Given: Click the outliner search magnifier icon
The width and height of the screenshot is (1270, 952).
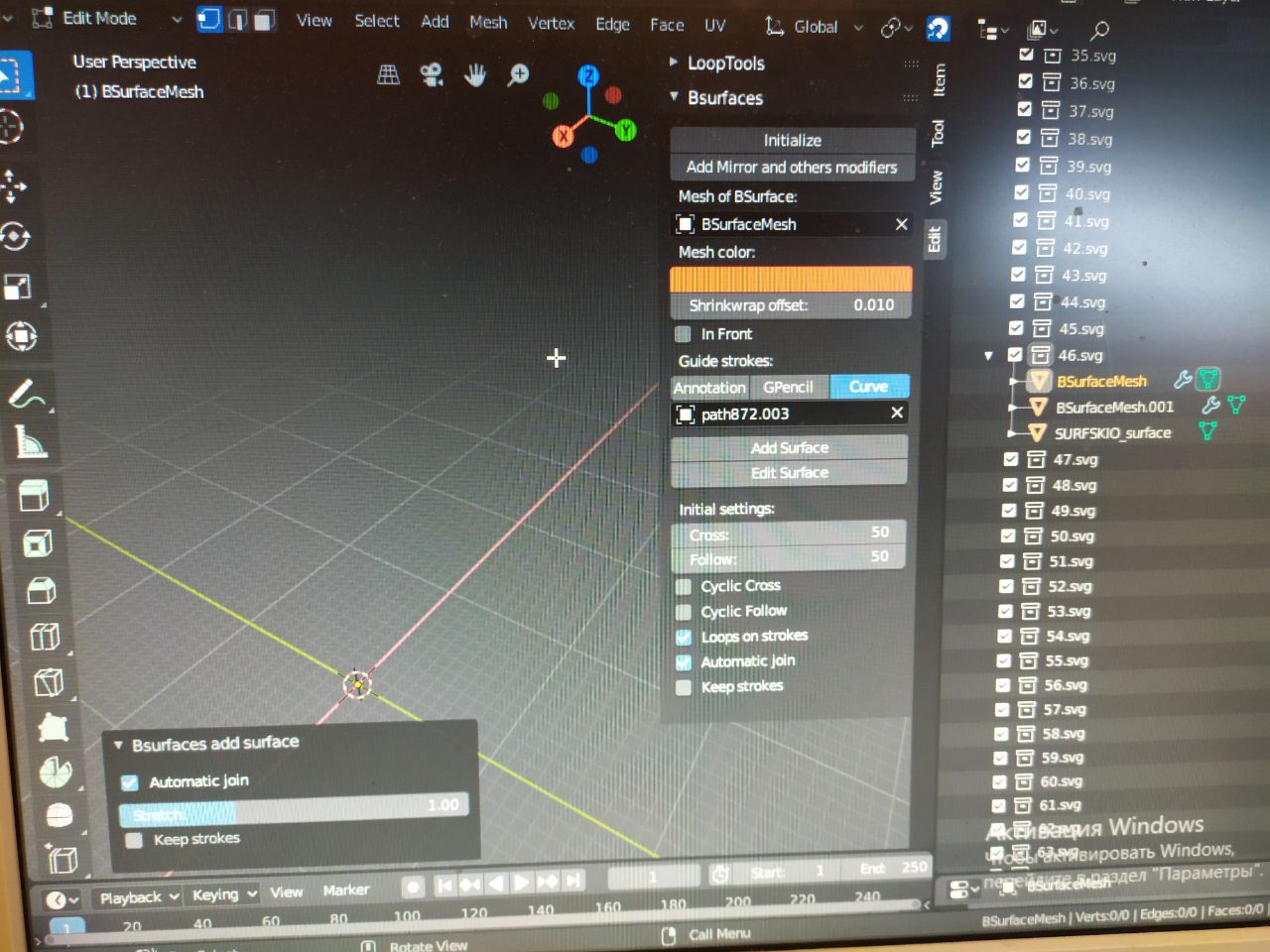Looking at the screenshot, I should [x=1099, y=31].
